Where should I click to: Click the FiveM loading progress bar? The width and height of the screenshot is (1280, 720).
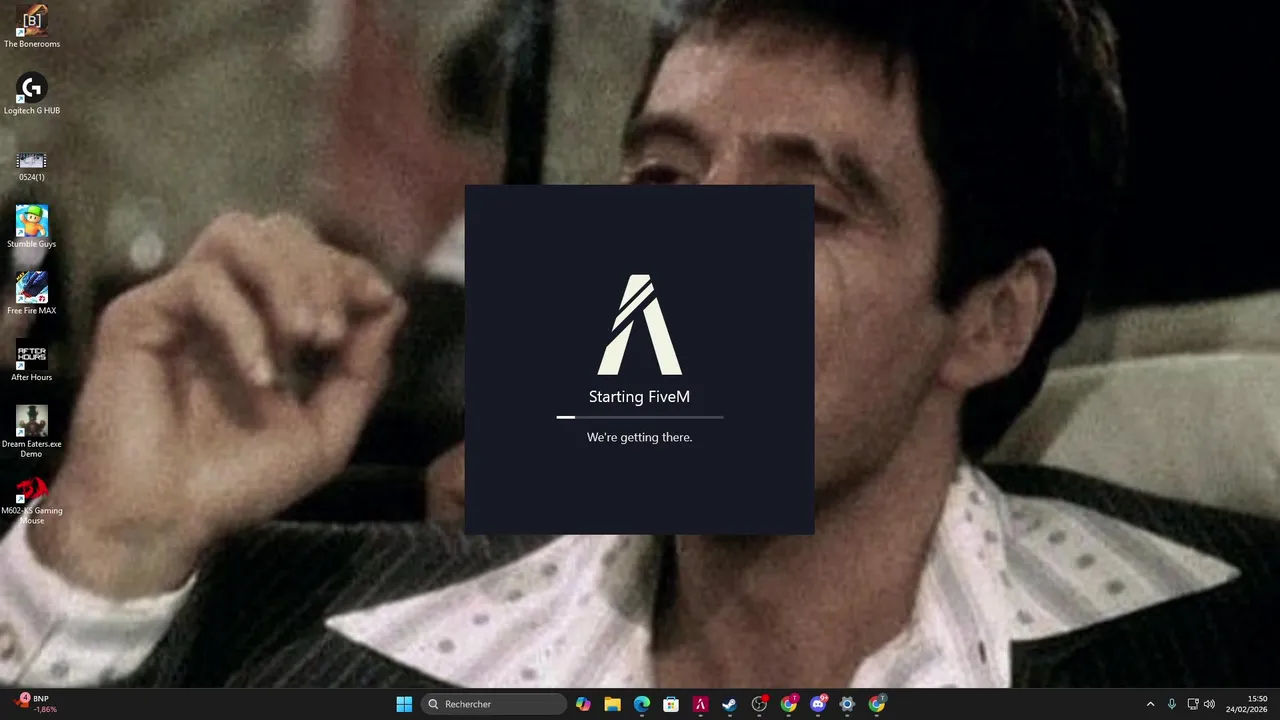click(640, 417)
